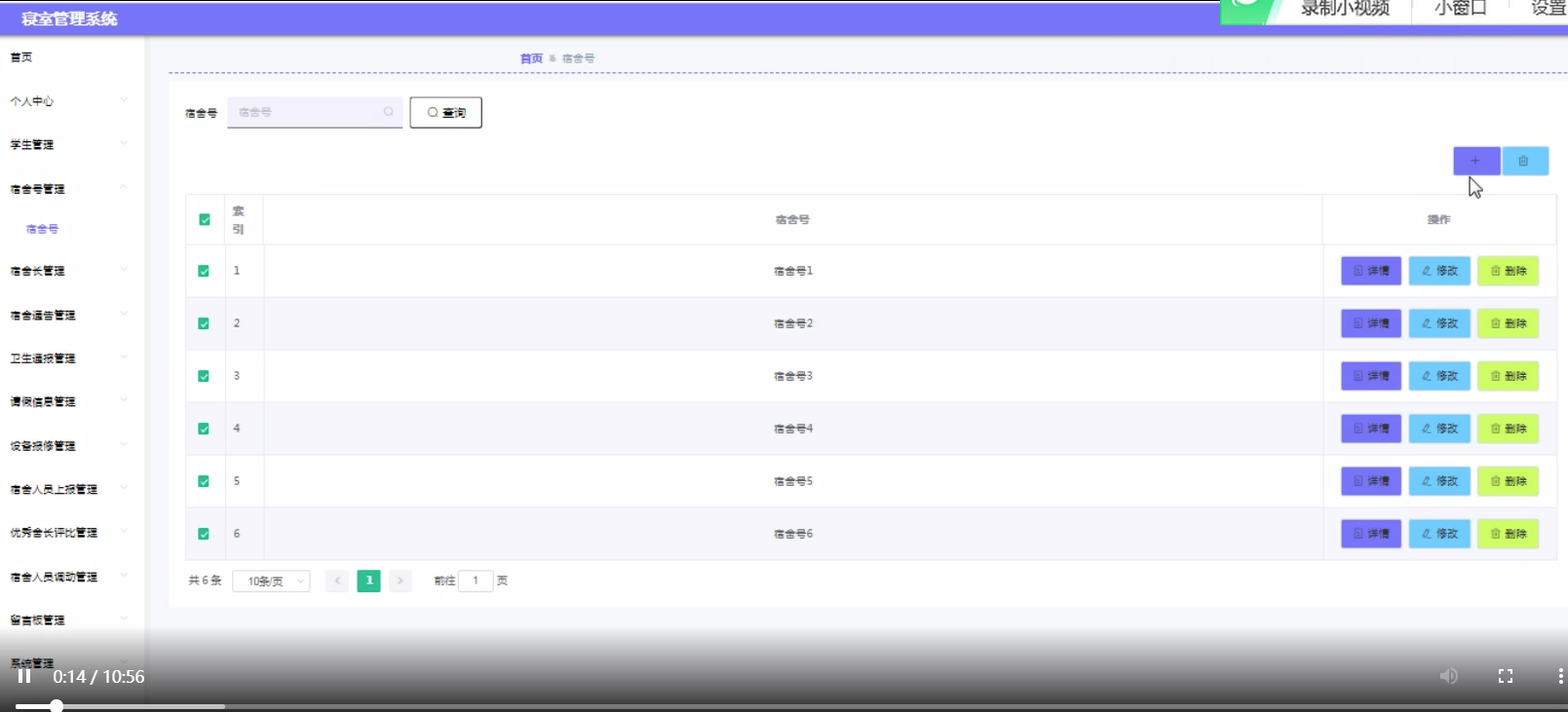Click the trash bulk-delete button above the table
The height and width of the screenshot is (712, 1568).
[1524, 161]
